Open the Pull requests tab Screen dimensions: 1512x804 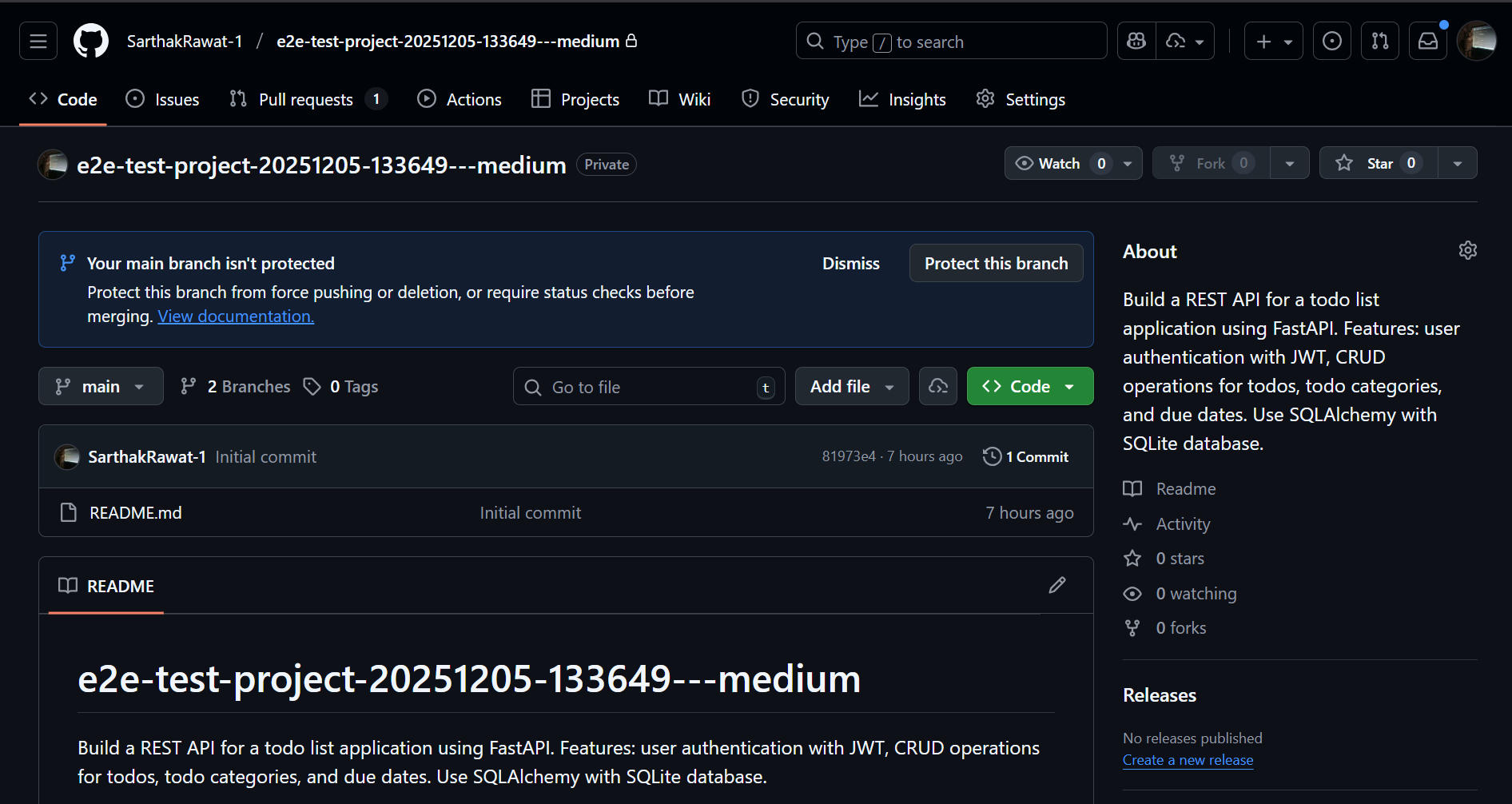308,99
